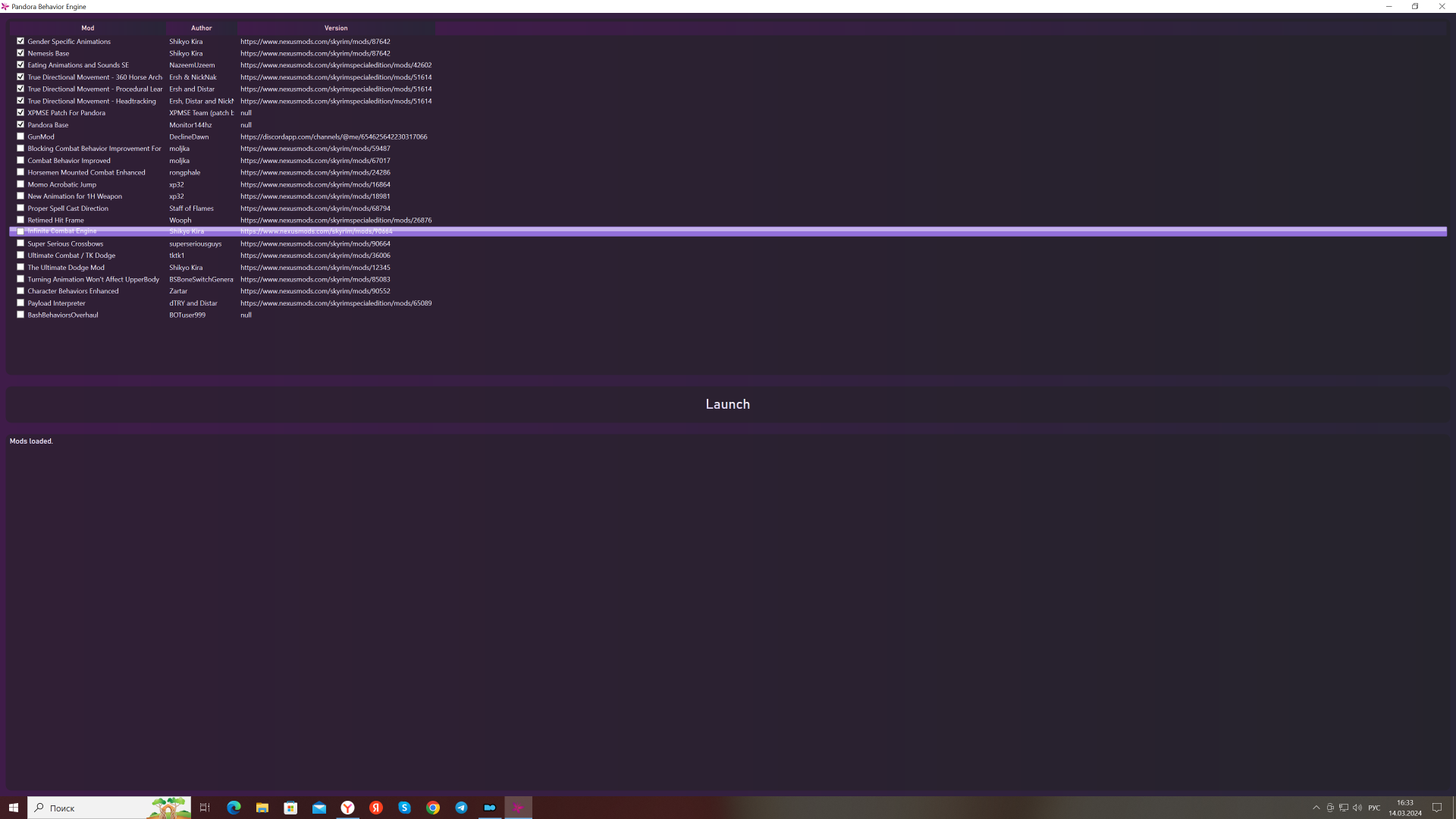Screen dimensions: 1456x819
Task: Uncheck the Nemesis Base mod
Action: tap(20, 53)
